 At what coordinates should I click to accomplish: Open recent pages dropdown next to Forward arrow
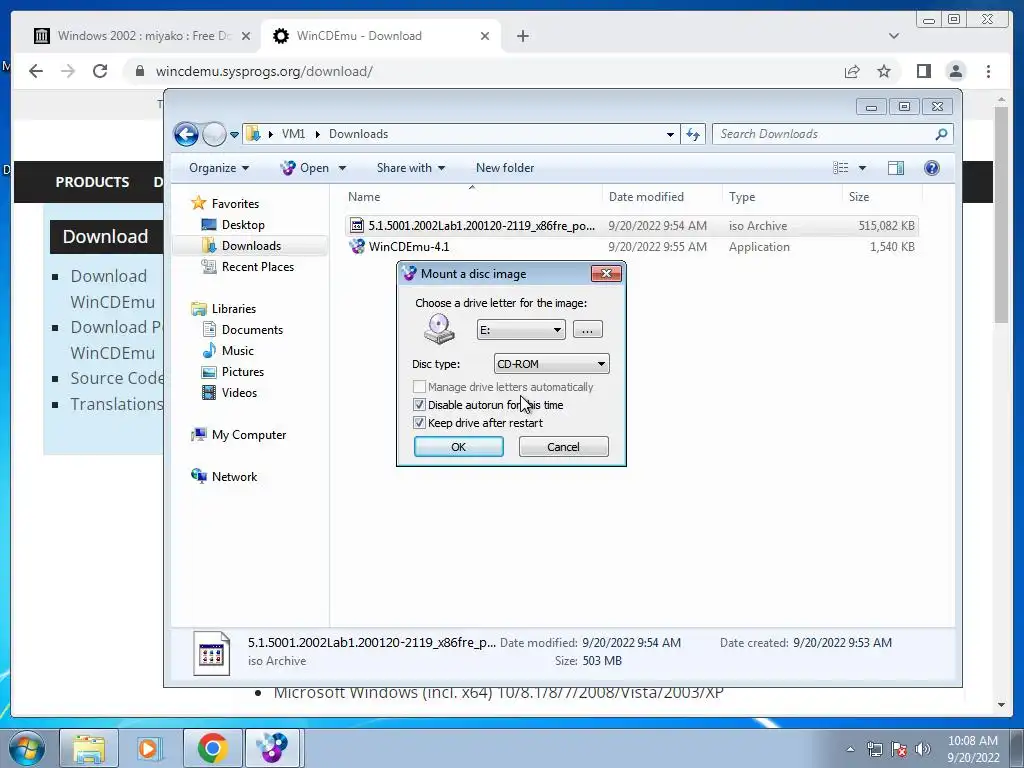click(x=234, y=135)
